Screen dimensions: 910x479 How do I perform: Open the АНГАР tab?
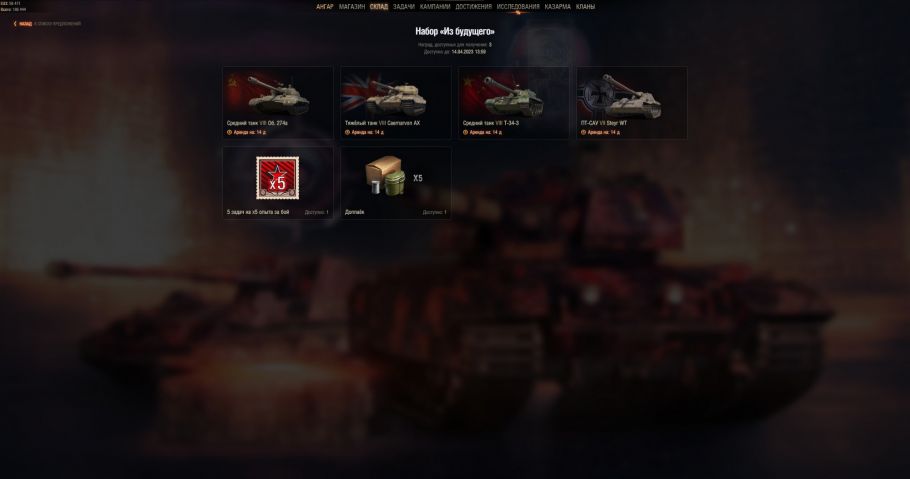(x=325, y=7)
